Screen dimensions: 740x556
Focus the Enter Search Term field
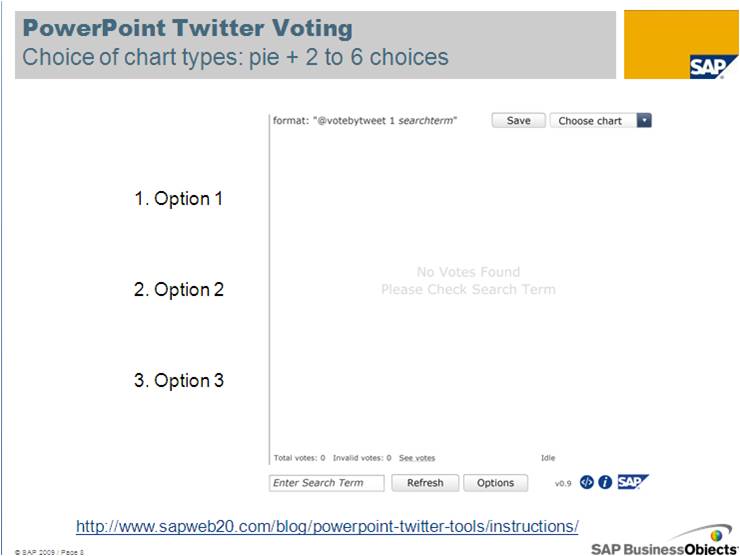pos(327,483)
